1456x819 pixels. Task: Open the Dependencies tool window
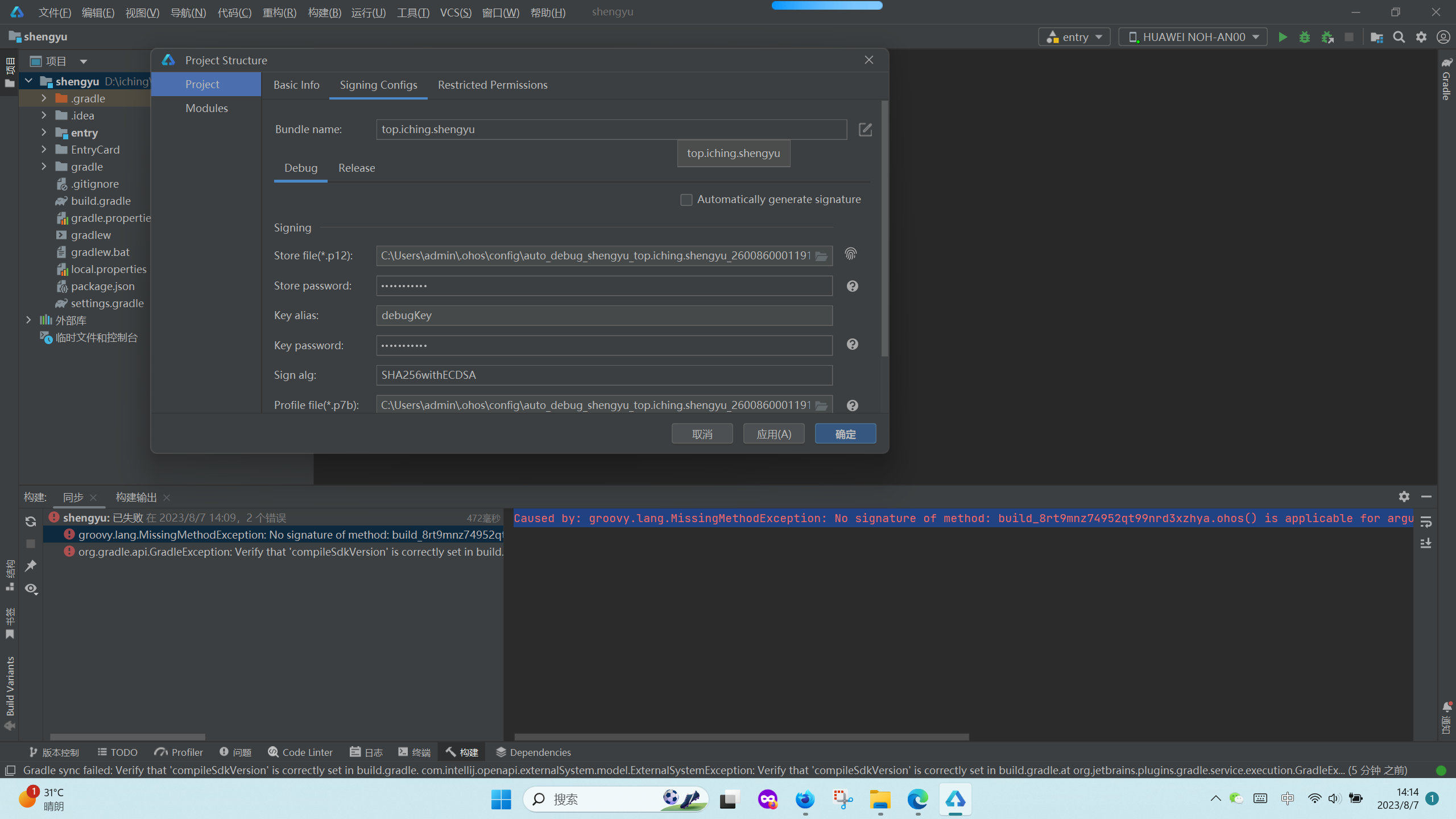pos(533,752)
